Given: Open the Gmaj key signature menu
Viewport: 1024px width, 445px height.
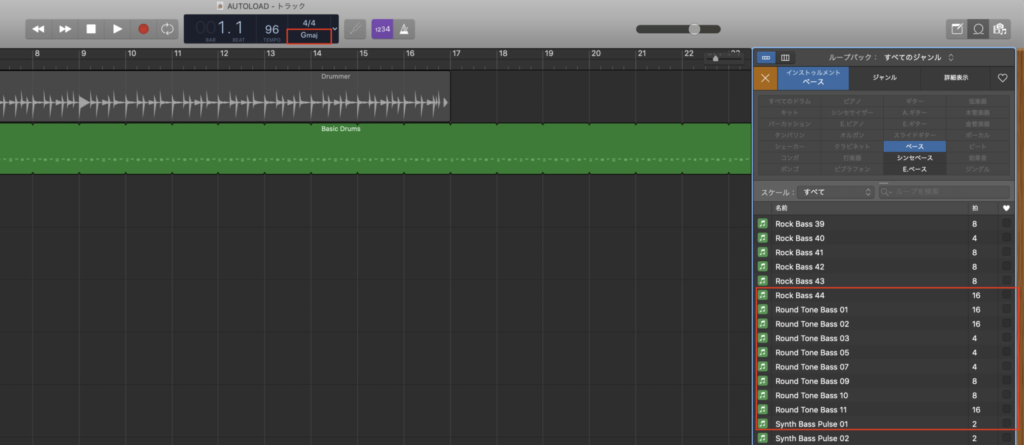Looking at the screenshot, I should click(x=308, y=36).
